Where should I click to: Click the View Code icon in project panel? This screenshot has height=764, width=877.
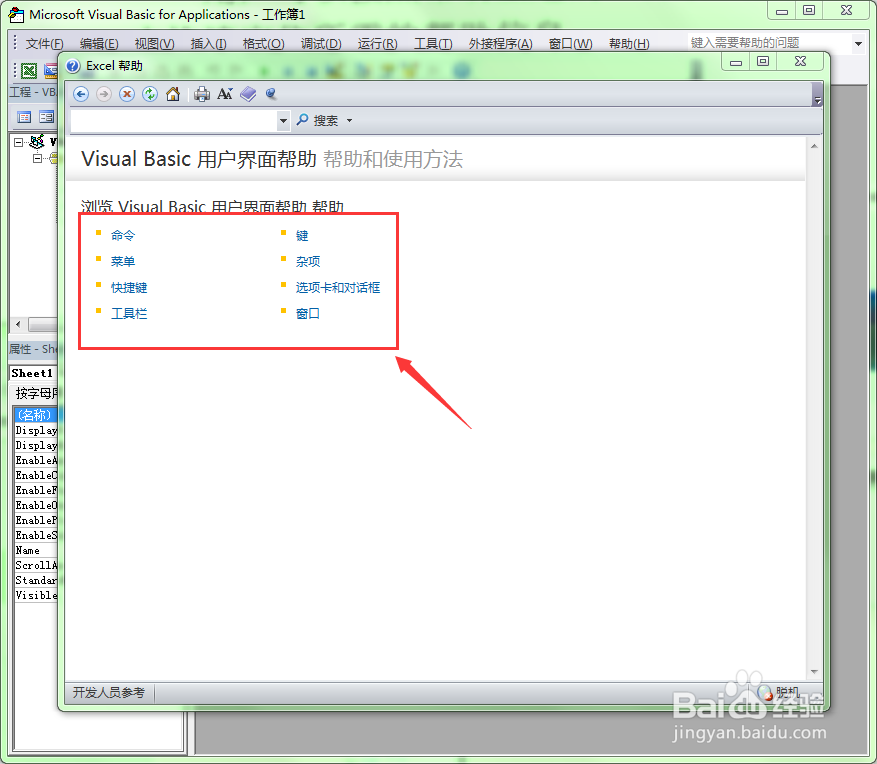point(24,117)
